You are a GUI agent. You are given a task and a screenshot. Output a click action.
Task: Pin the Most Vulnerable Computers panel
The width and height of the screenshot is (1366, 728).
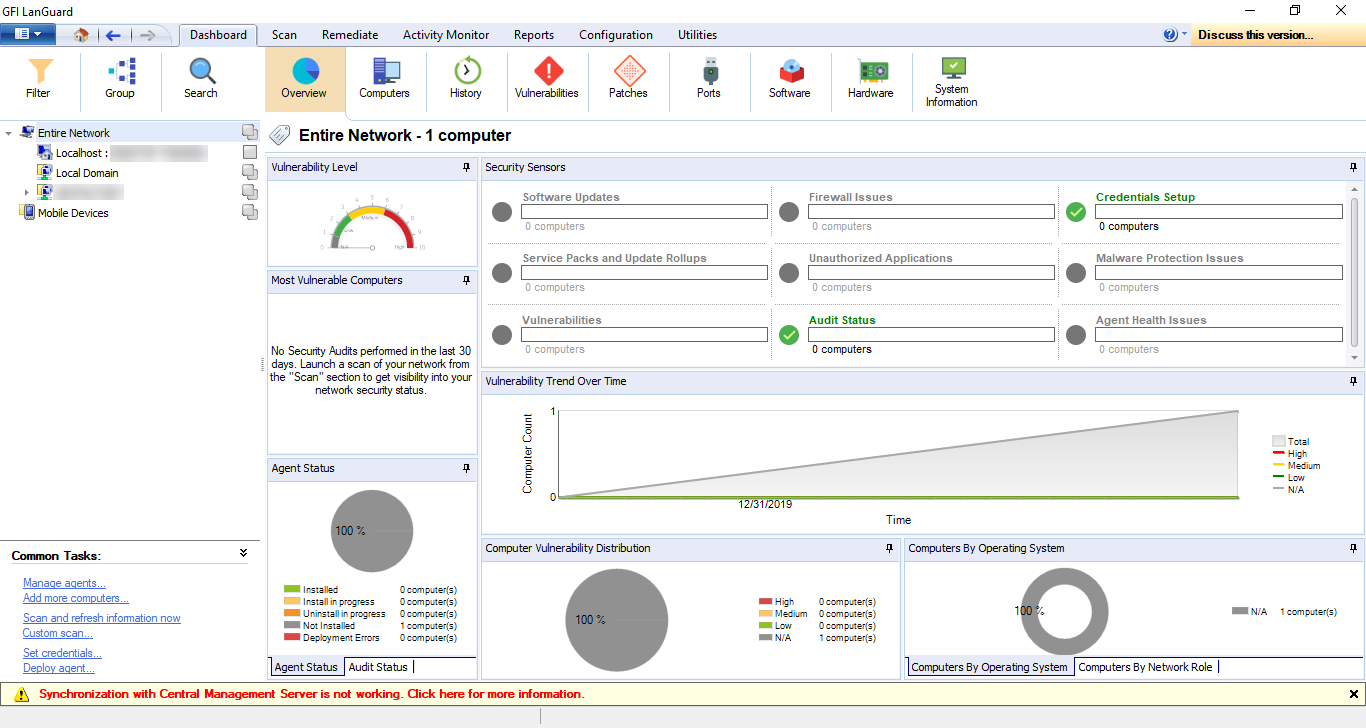[x=466, y=280]
